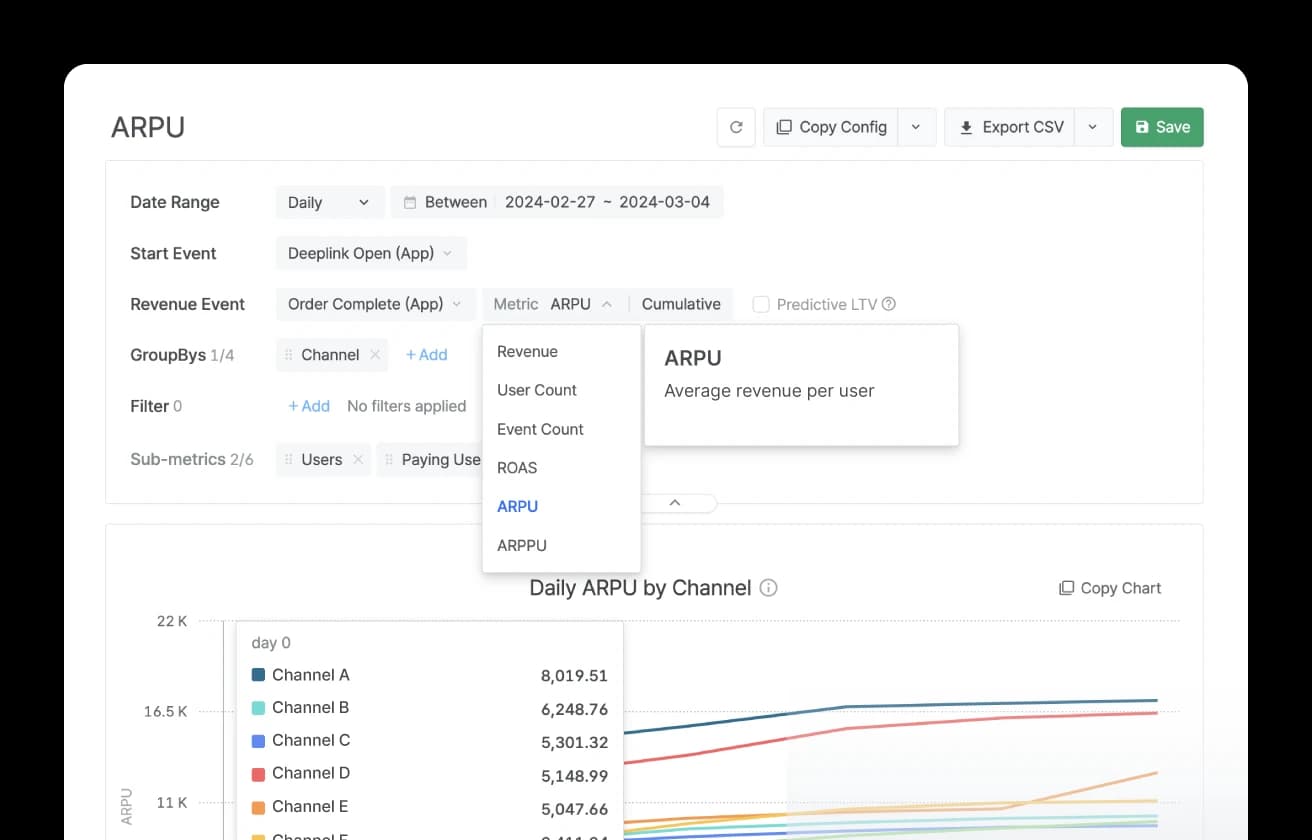This screenshot has height=840, width=1312.
Task: Click the refresh icon above the config panel
Action: tap(736, 127)
